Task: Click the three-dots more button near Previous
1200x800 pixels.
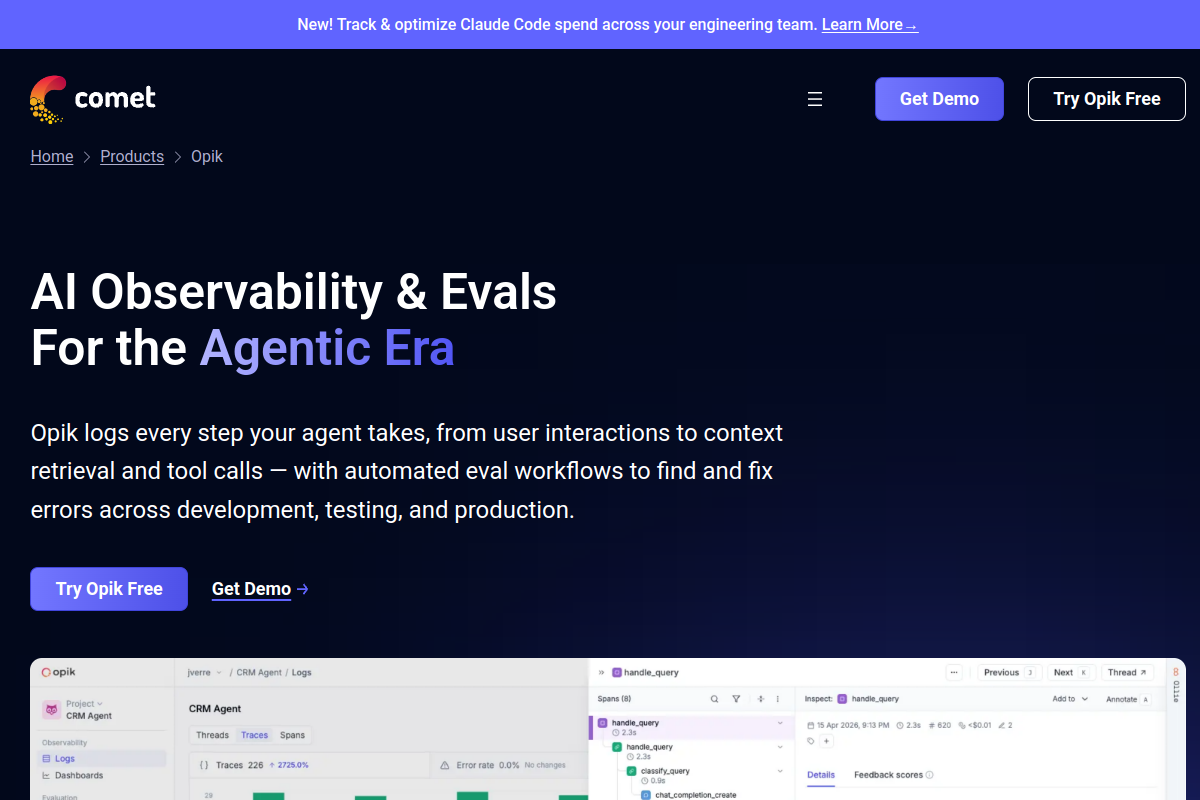Action: 954,673
